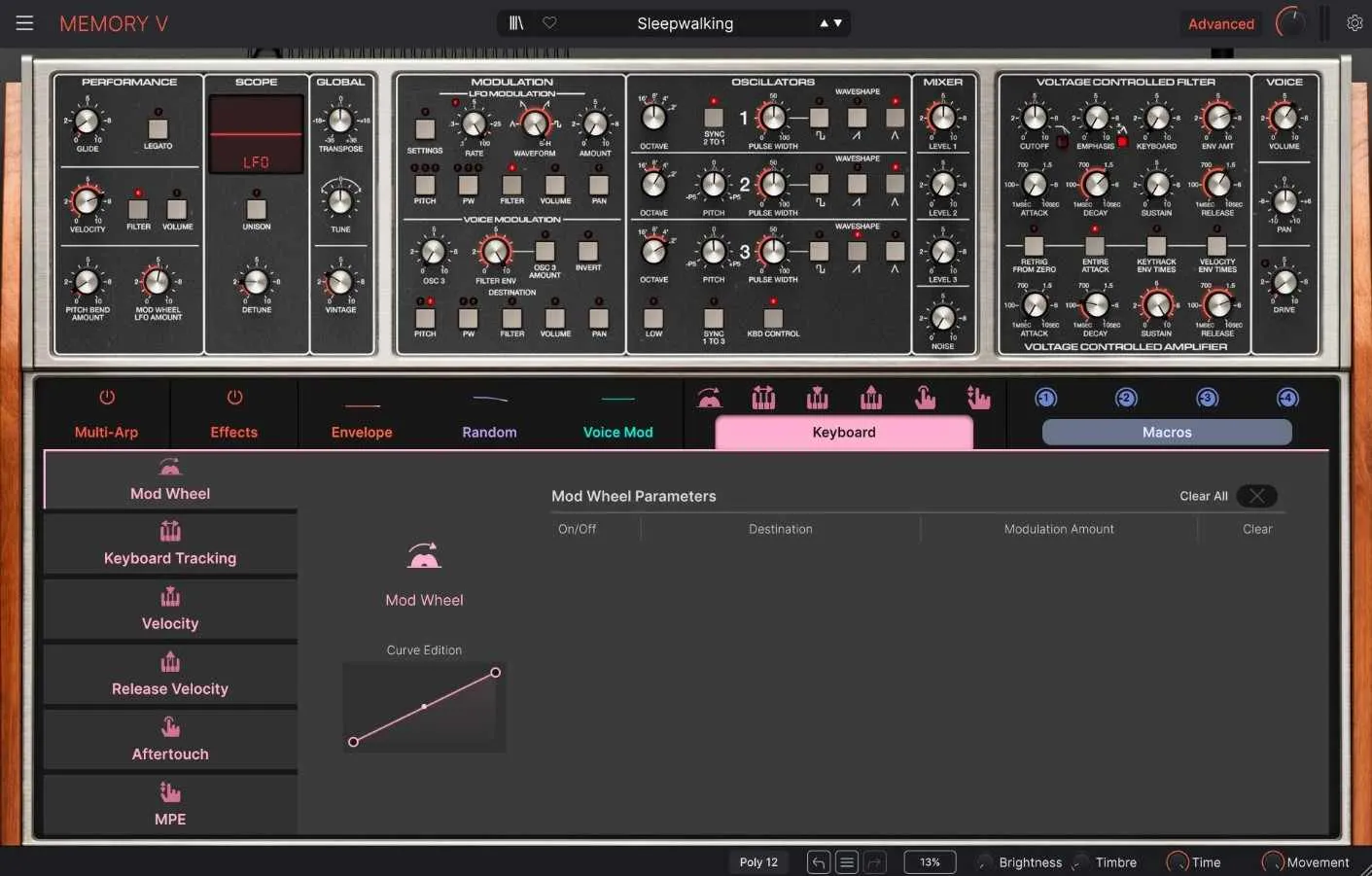Image resolution: width=1372 pixels, height=876 pixels.
Task: Click the MPE icon above Keyboard tab
Action: pos(978,397)
